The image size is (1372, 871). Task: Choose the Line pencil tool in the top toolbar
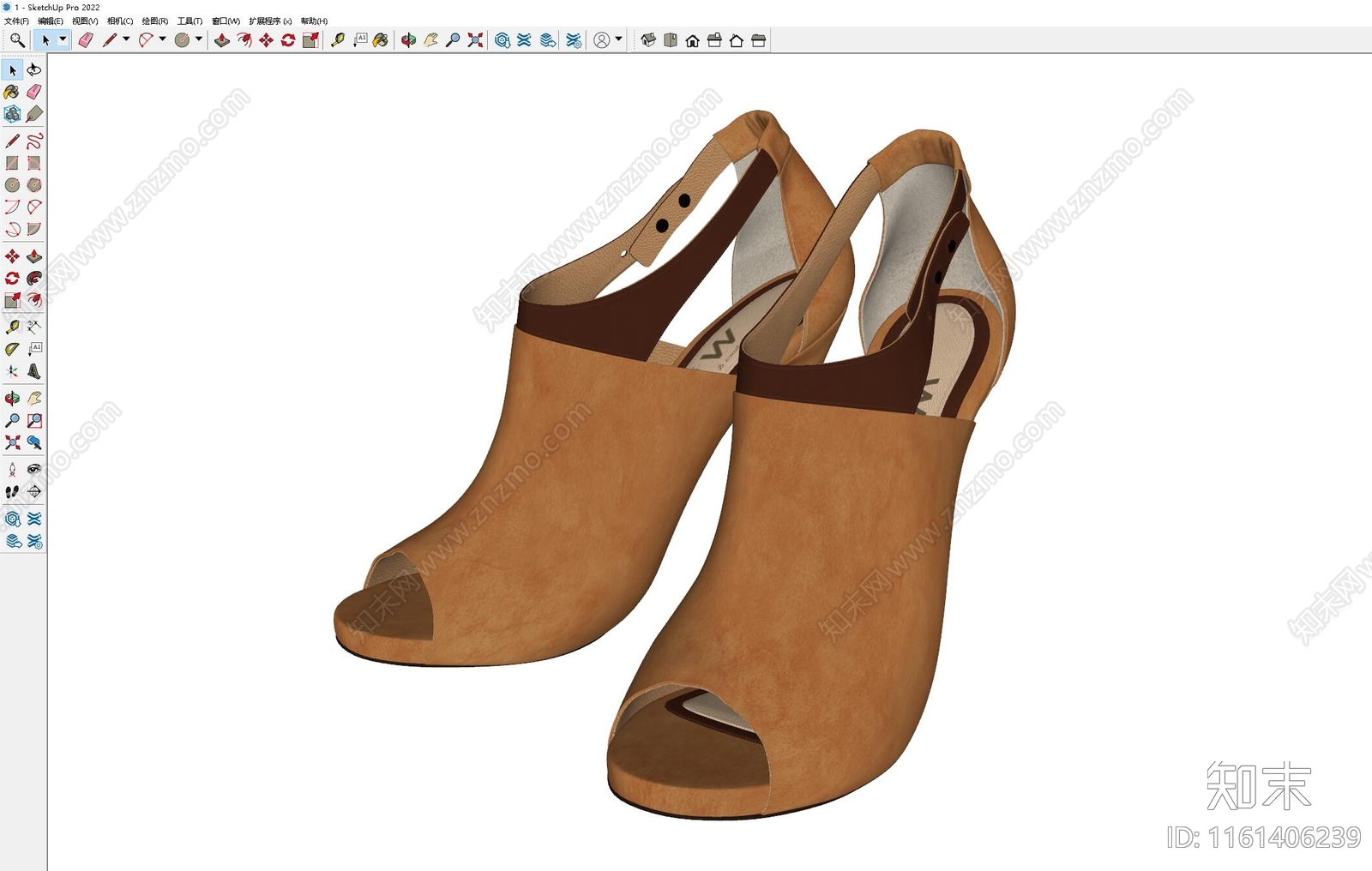[x=110, y=40]
